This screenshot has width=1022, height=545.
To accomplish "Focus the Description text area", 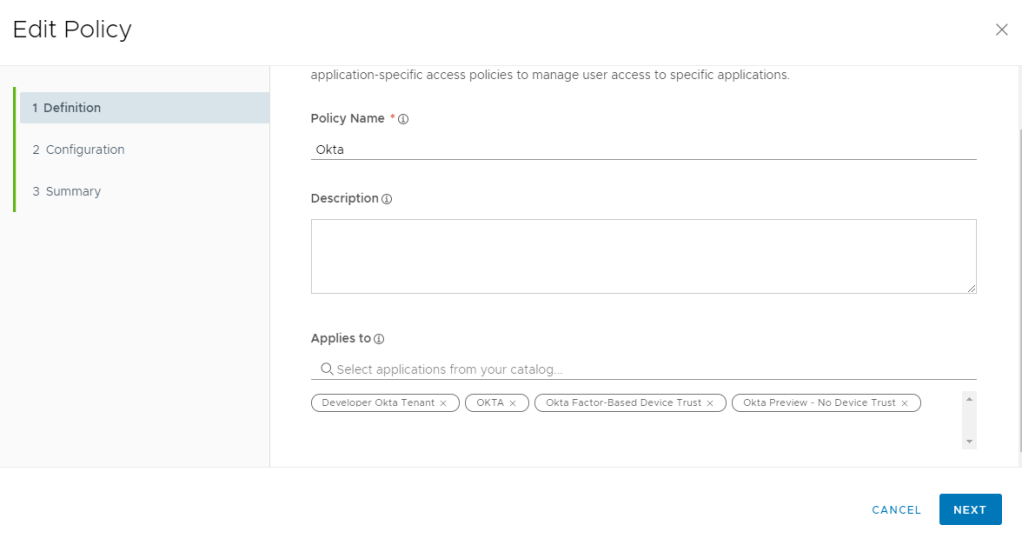I will point(643,256).
